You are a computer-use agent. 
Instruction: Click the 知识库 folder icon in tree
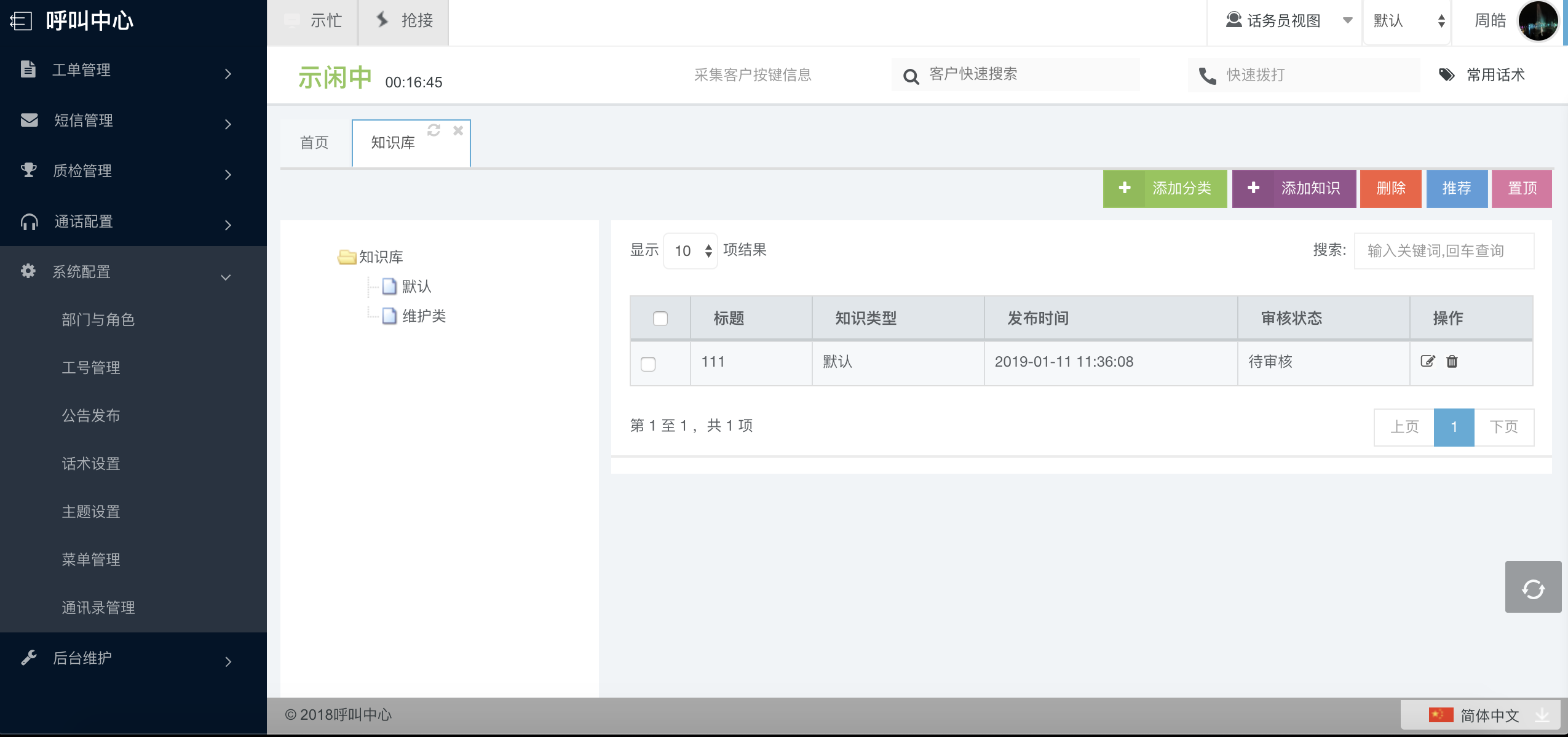[x=347, y=257]
